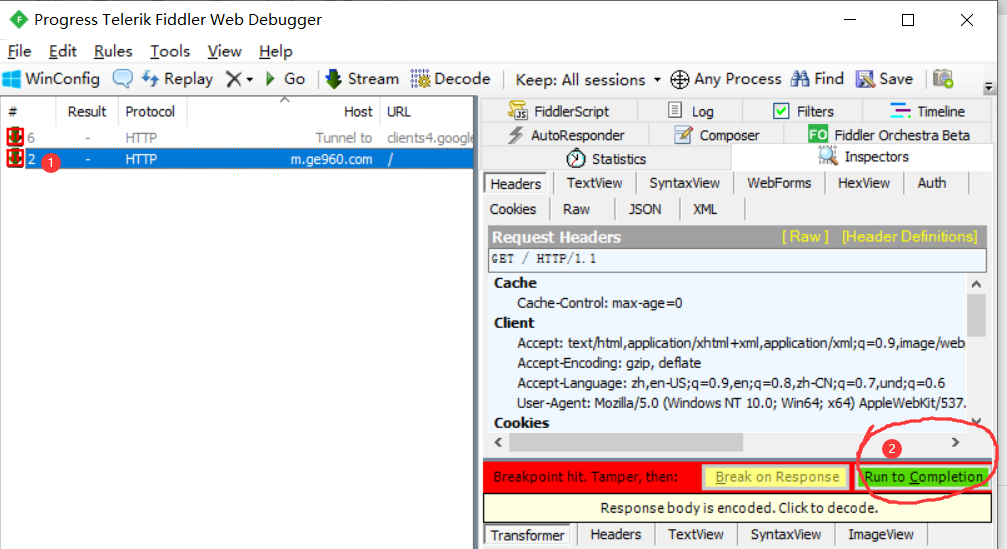Screen dimensions: 1007x549
Task: Click the headers vertical scrollbar up arrow
Action: pos(976,284)
